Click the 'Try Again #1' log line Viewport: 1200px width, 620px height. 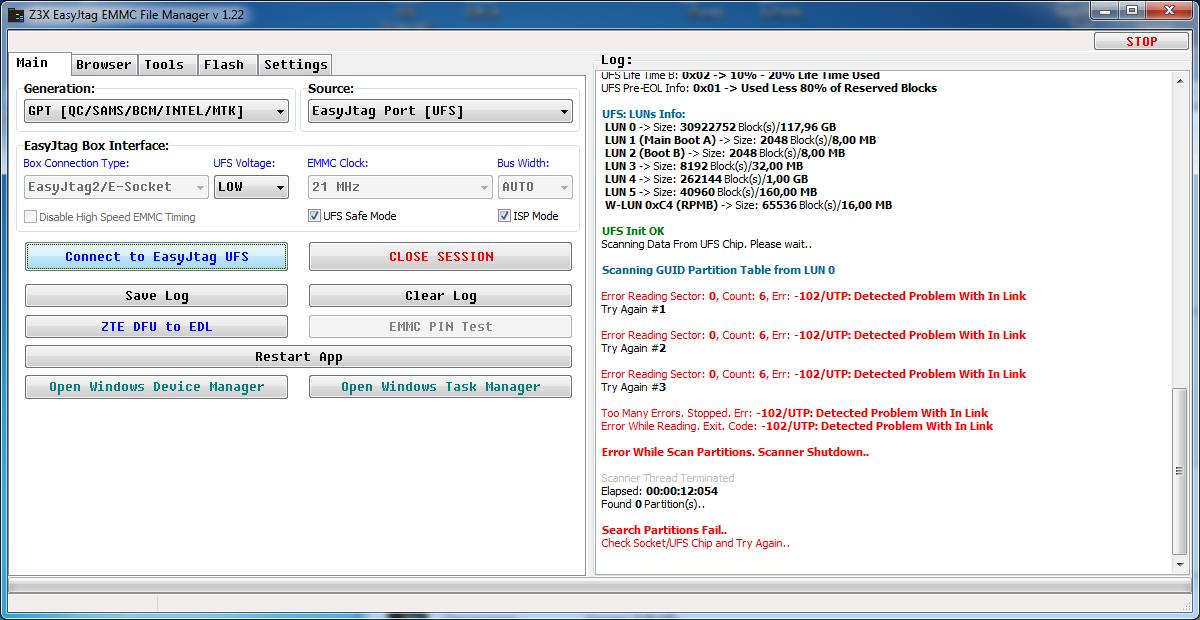coord(633,310)
